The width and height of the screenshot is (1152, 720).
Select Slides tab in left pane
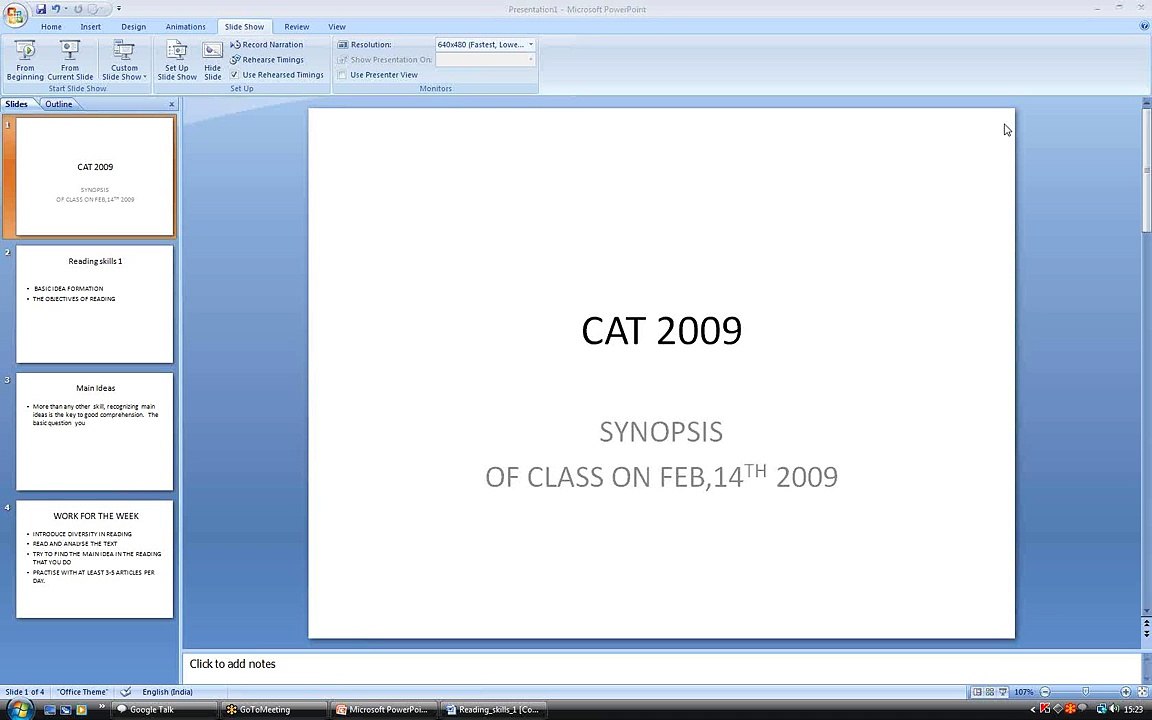(x=16, y=104)
